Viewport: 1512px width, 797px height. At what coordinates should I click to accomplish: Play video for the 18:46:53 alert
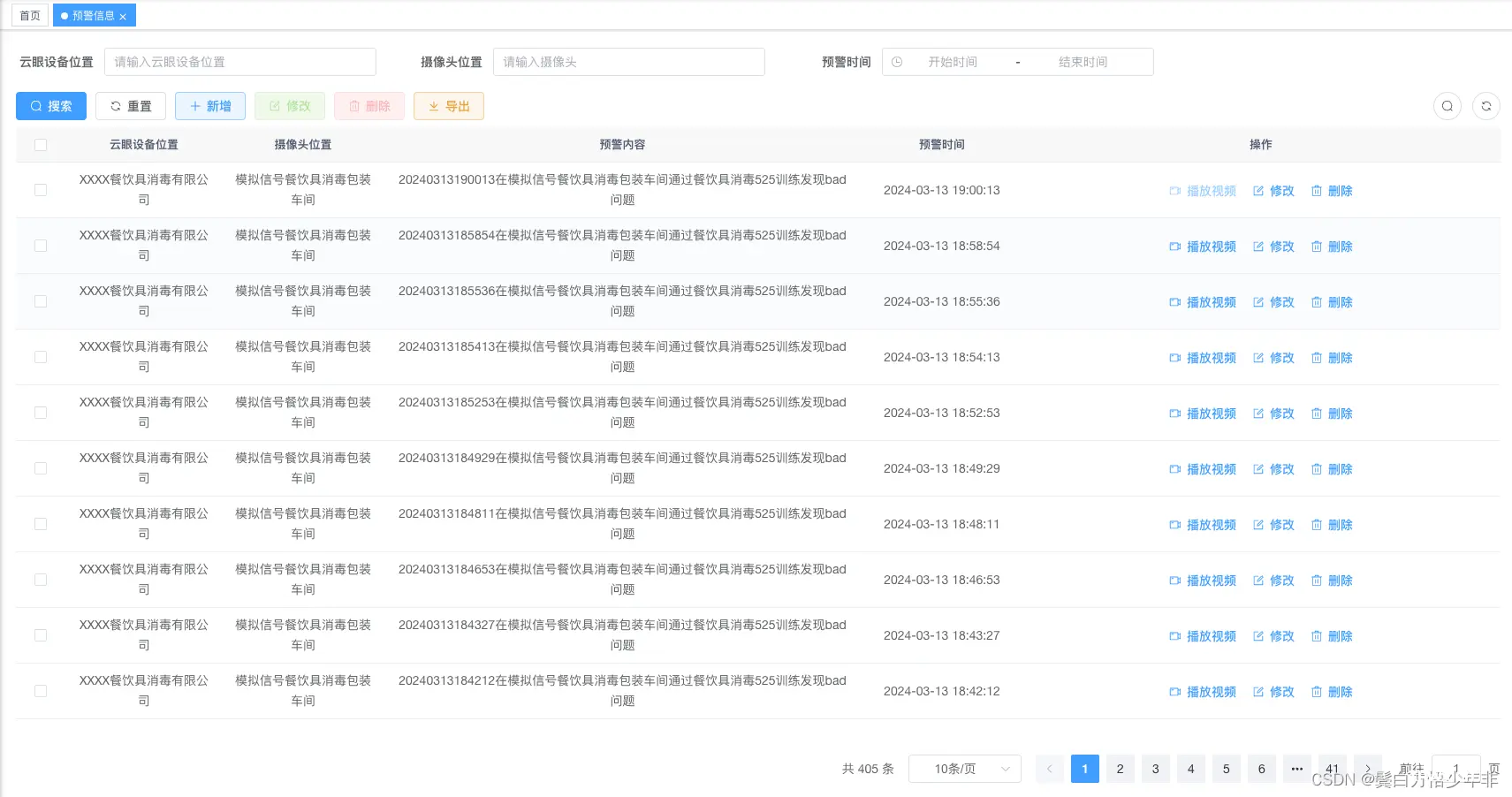pyautogui.click(x=1203, y=581)
